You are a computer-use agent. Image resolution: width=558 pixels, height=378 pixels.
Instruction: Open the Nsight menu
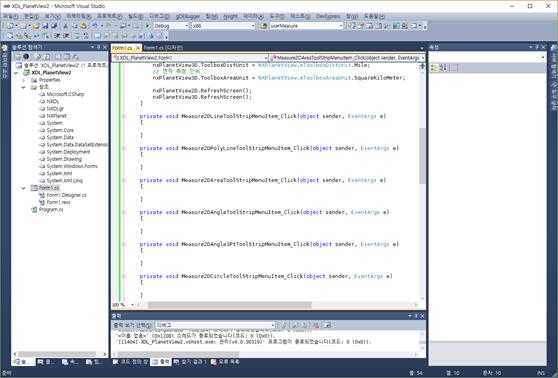click(x=230, y=16)
